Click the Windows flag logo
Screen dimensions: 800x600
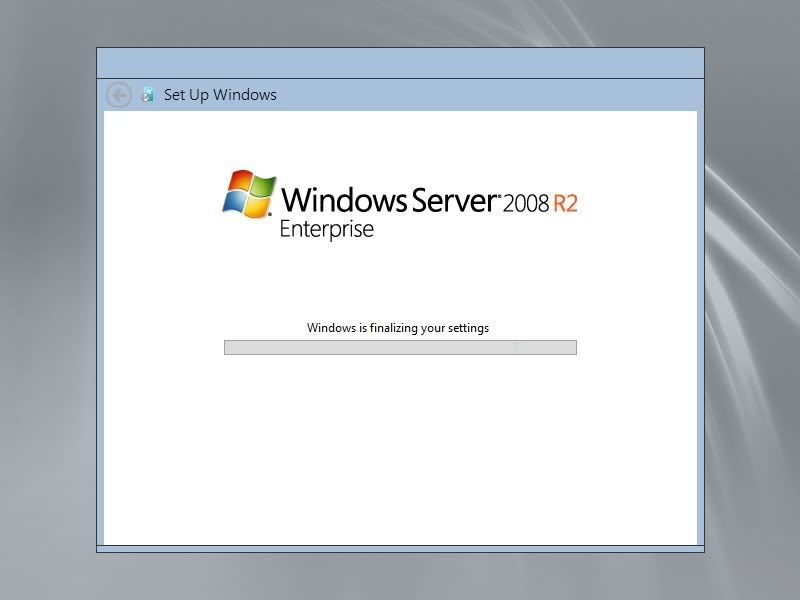249,194
